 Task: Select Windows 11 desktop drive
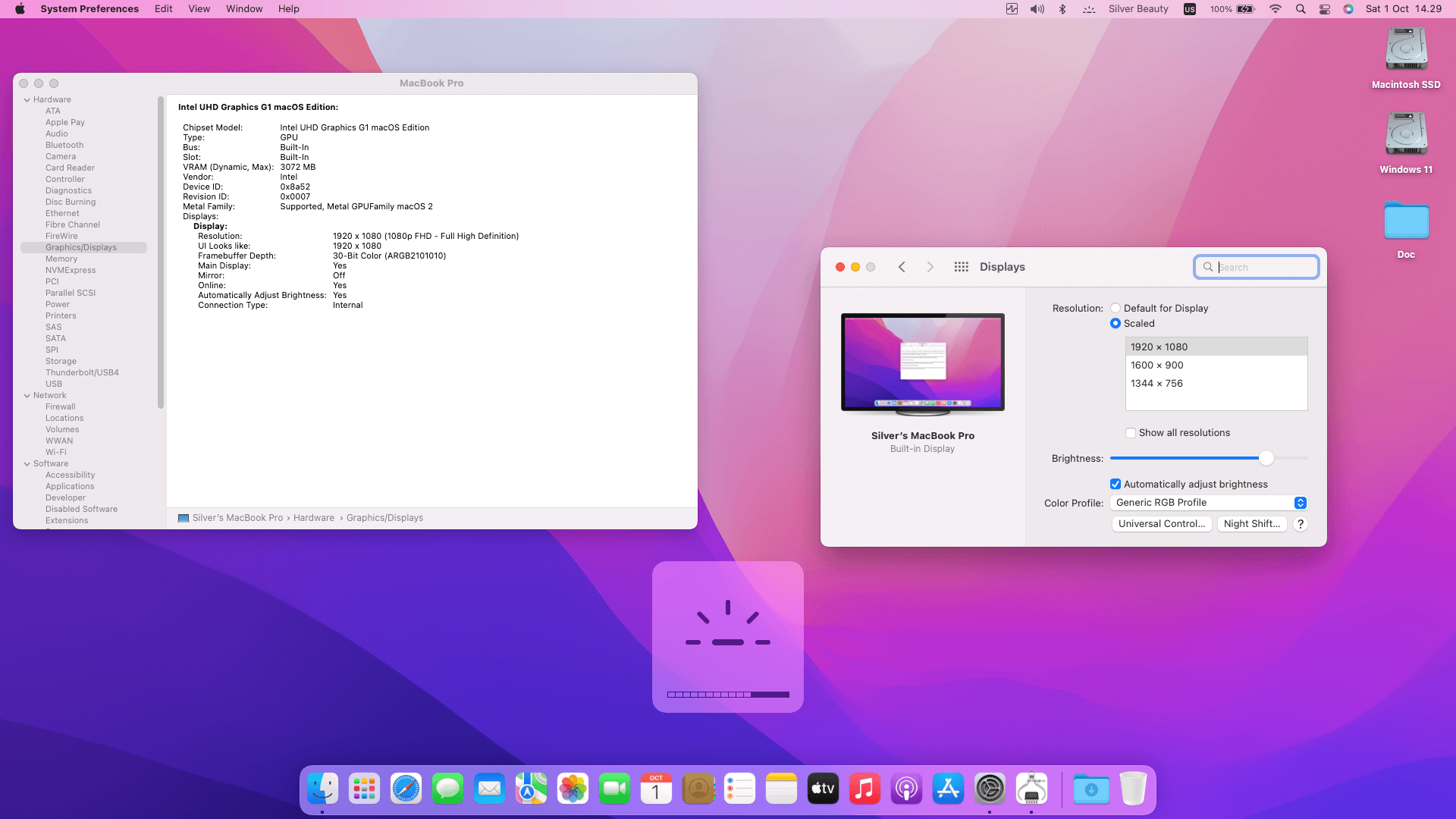(1406, 143)
